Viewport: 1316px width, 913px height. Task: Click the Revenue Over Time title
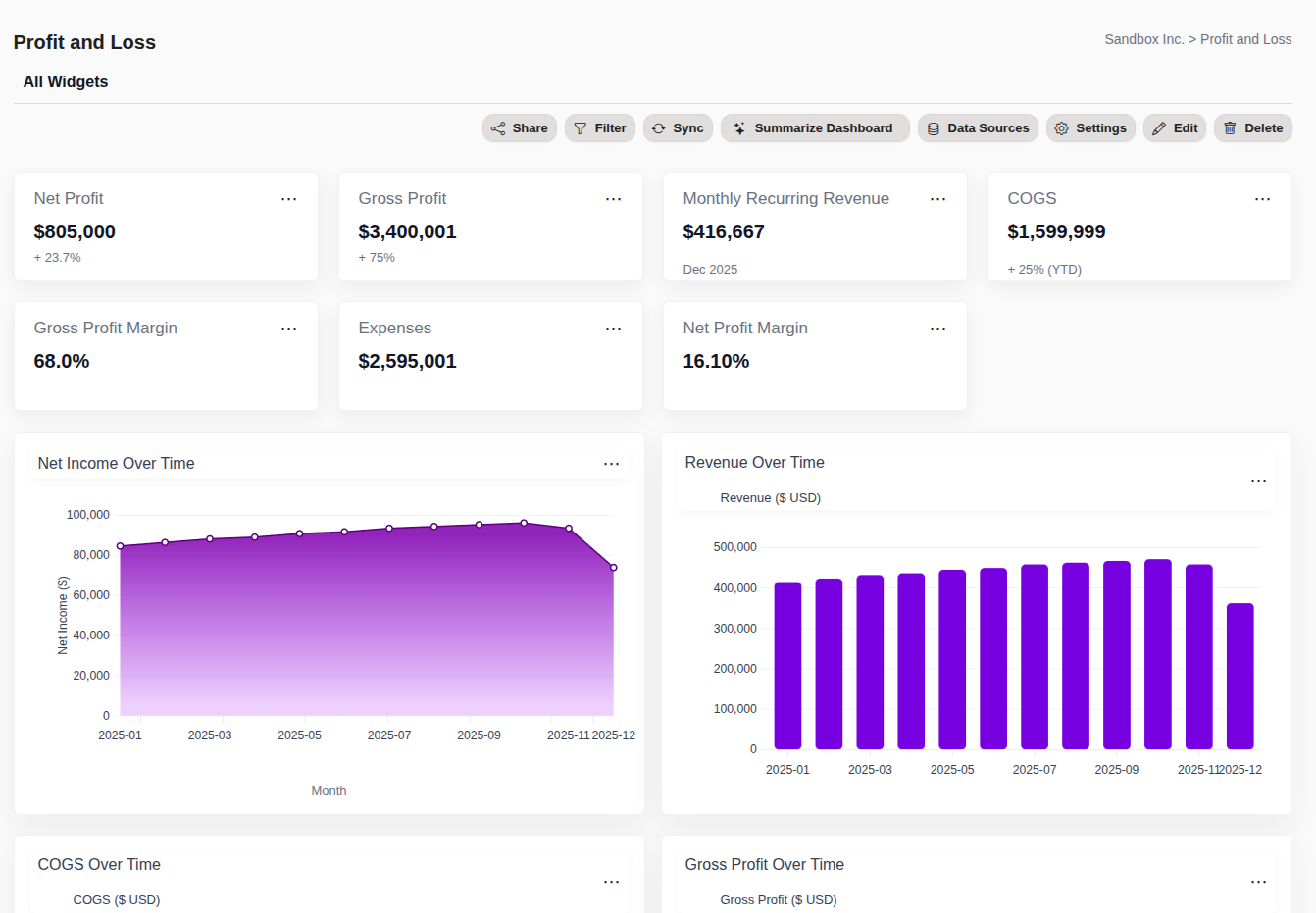(754, 463)
